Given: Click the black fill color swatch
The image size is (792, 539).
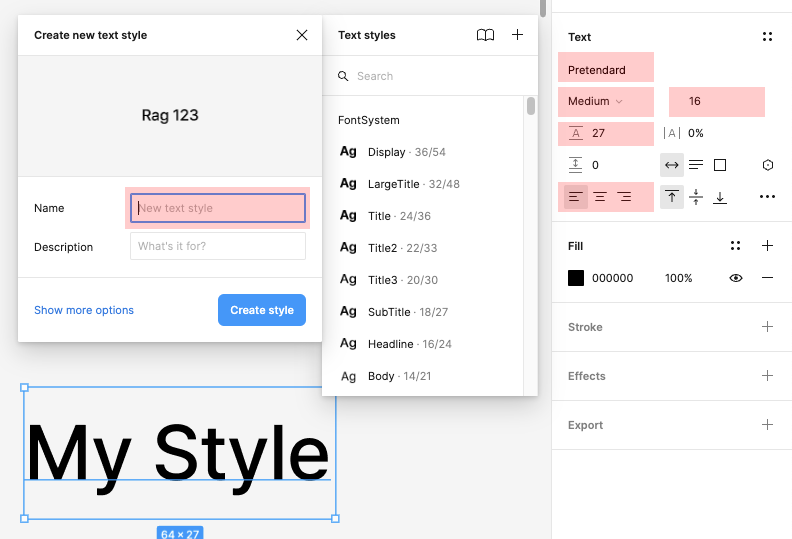Looking at the screenshot, I should pyautogui.click(x=576, y=278).
